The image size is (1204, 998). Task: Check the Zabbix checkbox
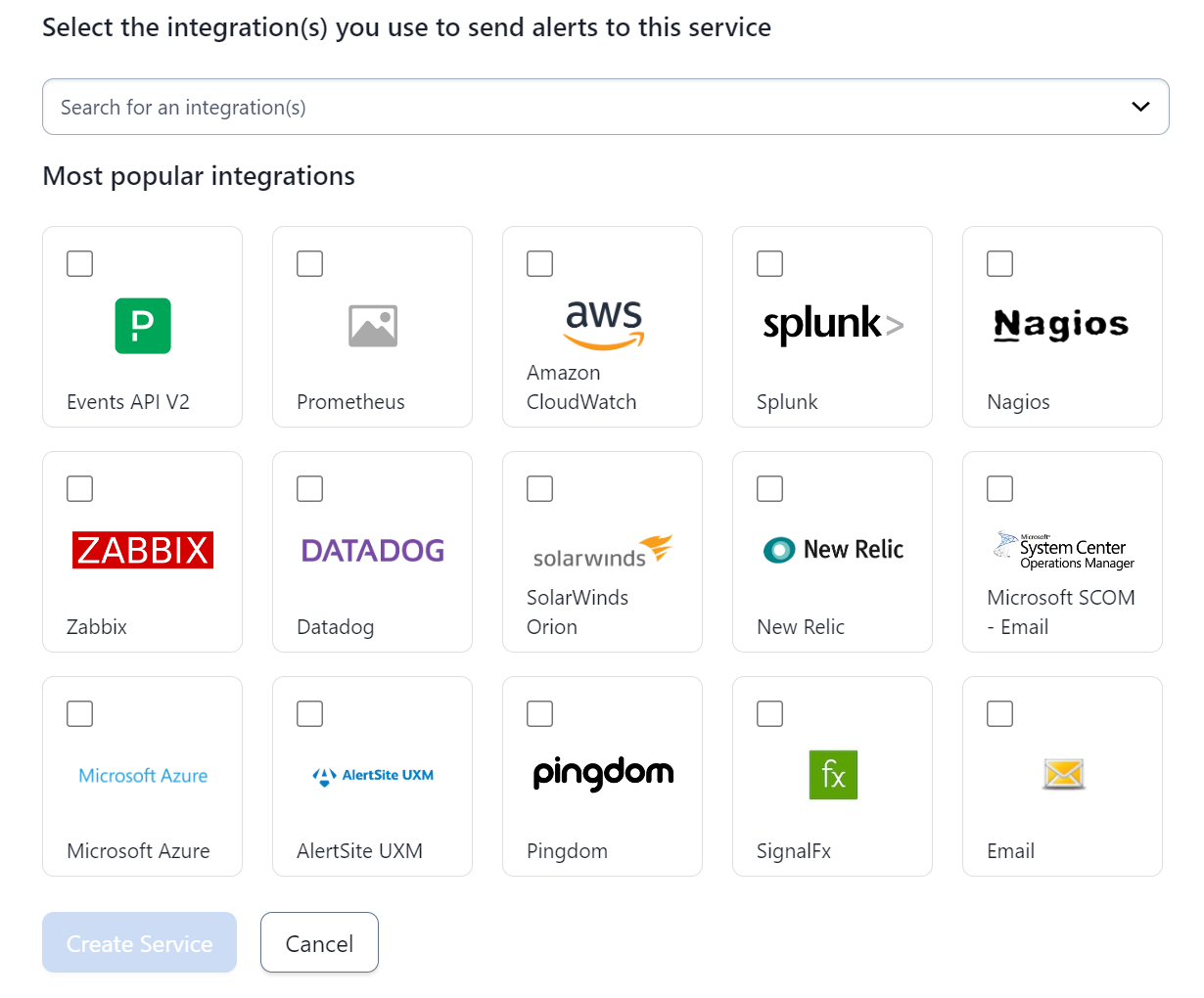click(x=80, y=489)
